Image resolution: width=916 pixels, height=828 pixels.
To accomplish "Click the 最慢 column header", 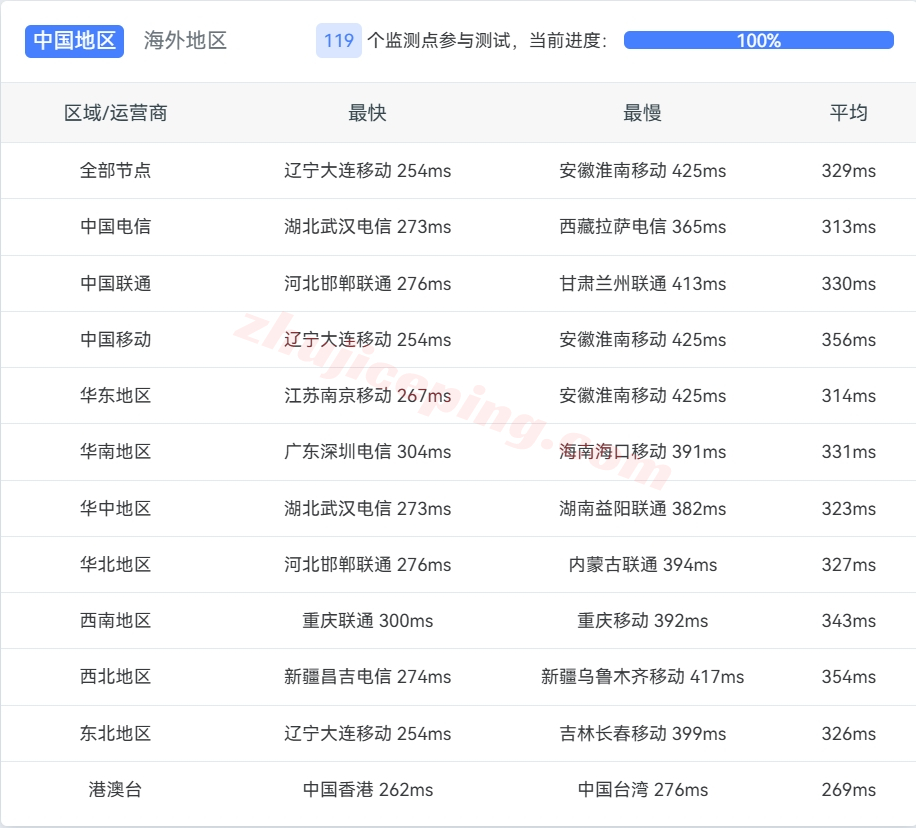I will point(642,113).
